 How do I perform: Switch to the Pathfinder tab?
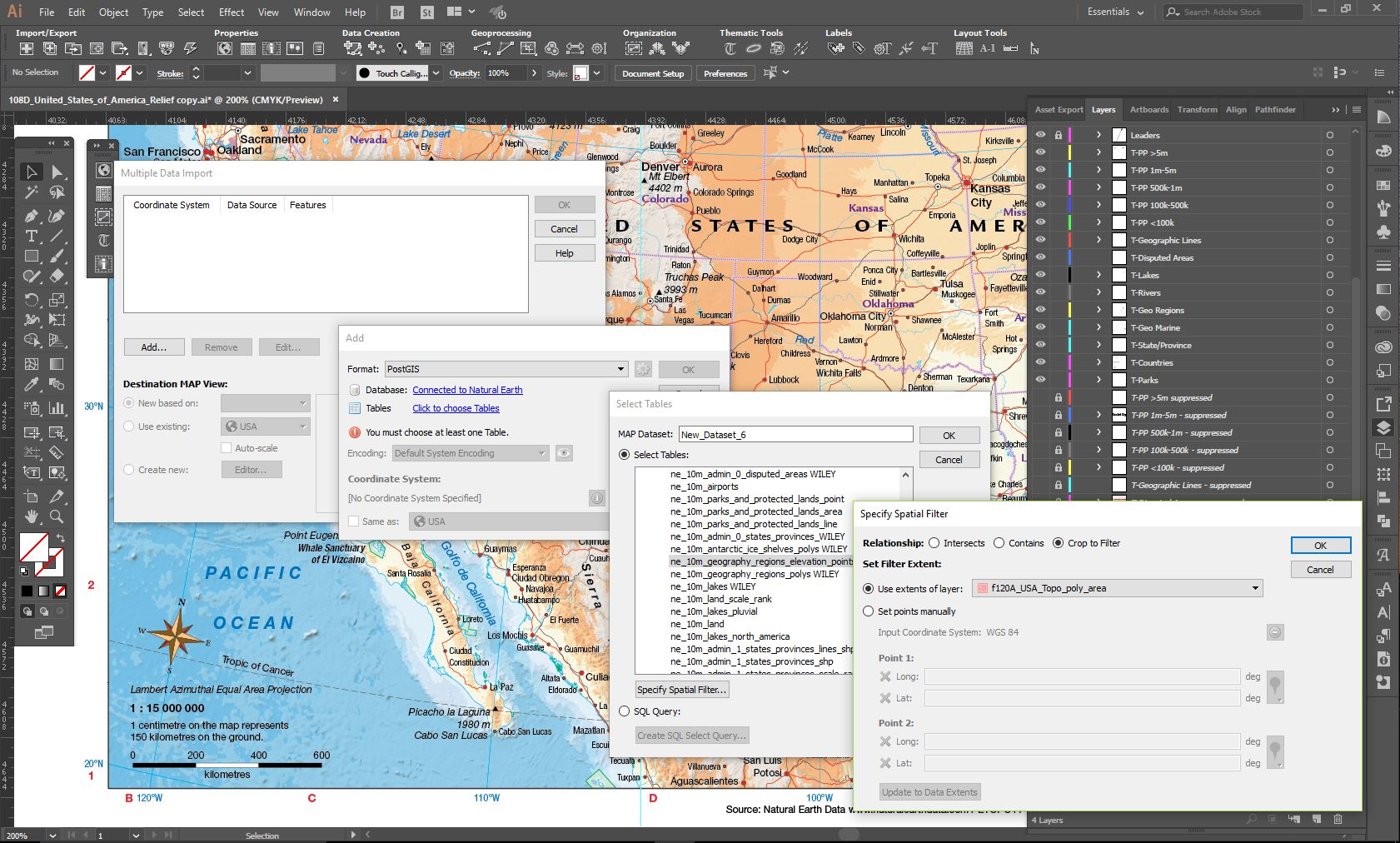click(x=1275, y=109)
